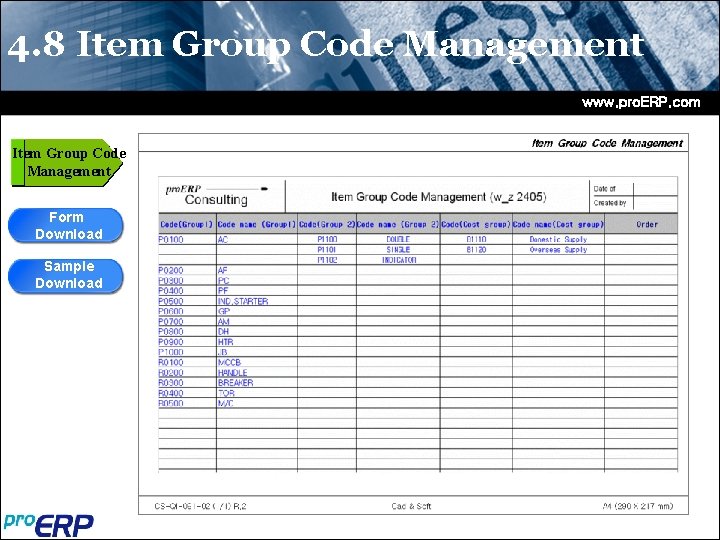Click the DOUBLE code name cell
Viewport: 720px width, 540px height.
point(398,239)
